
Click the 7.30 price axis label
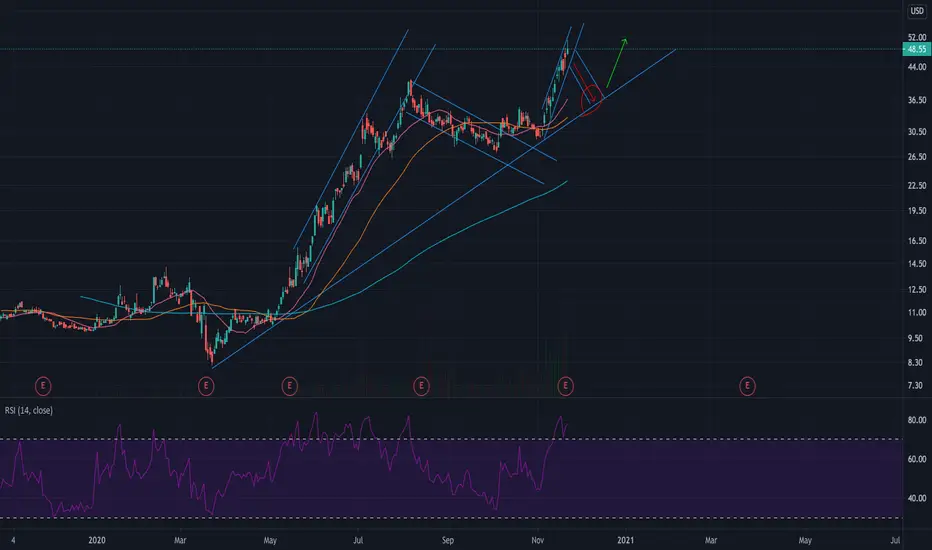[917, 385]
